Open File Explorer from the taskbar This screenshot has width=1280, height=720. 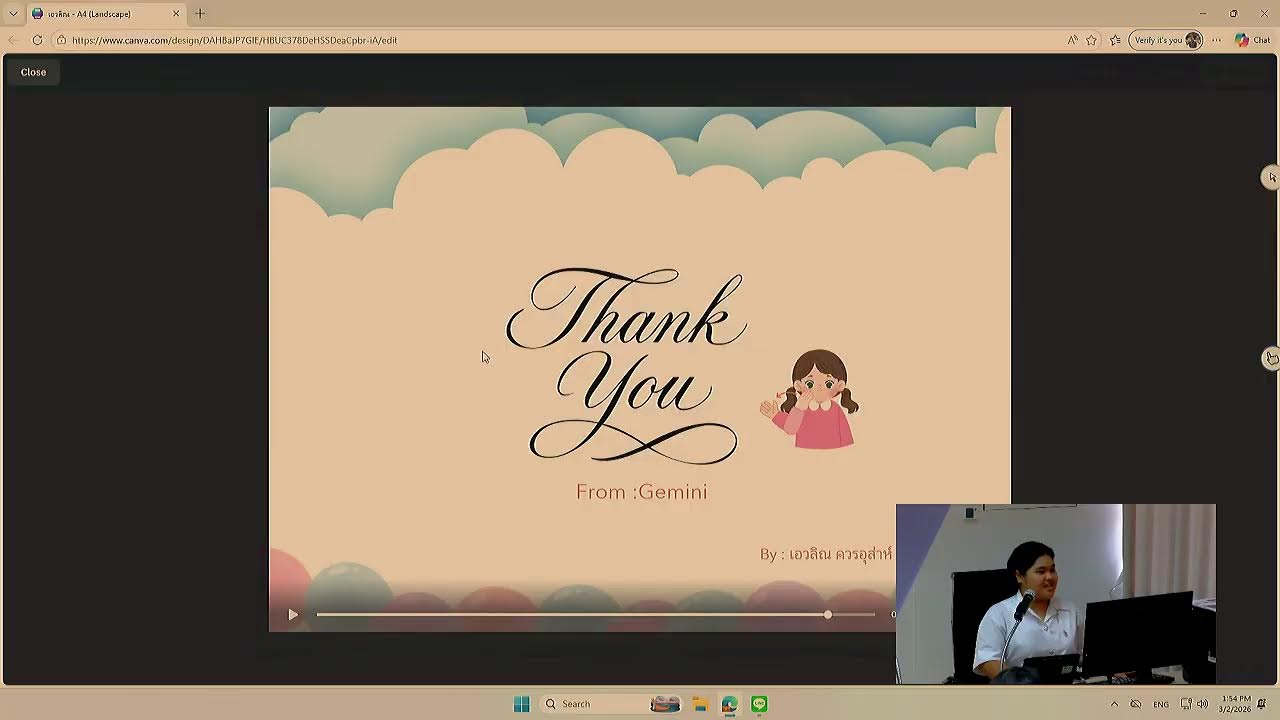pos(700,704)
